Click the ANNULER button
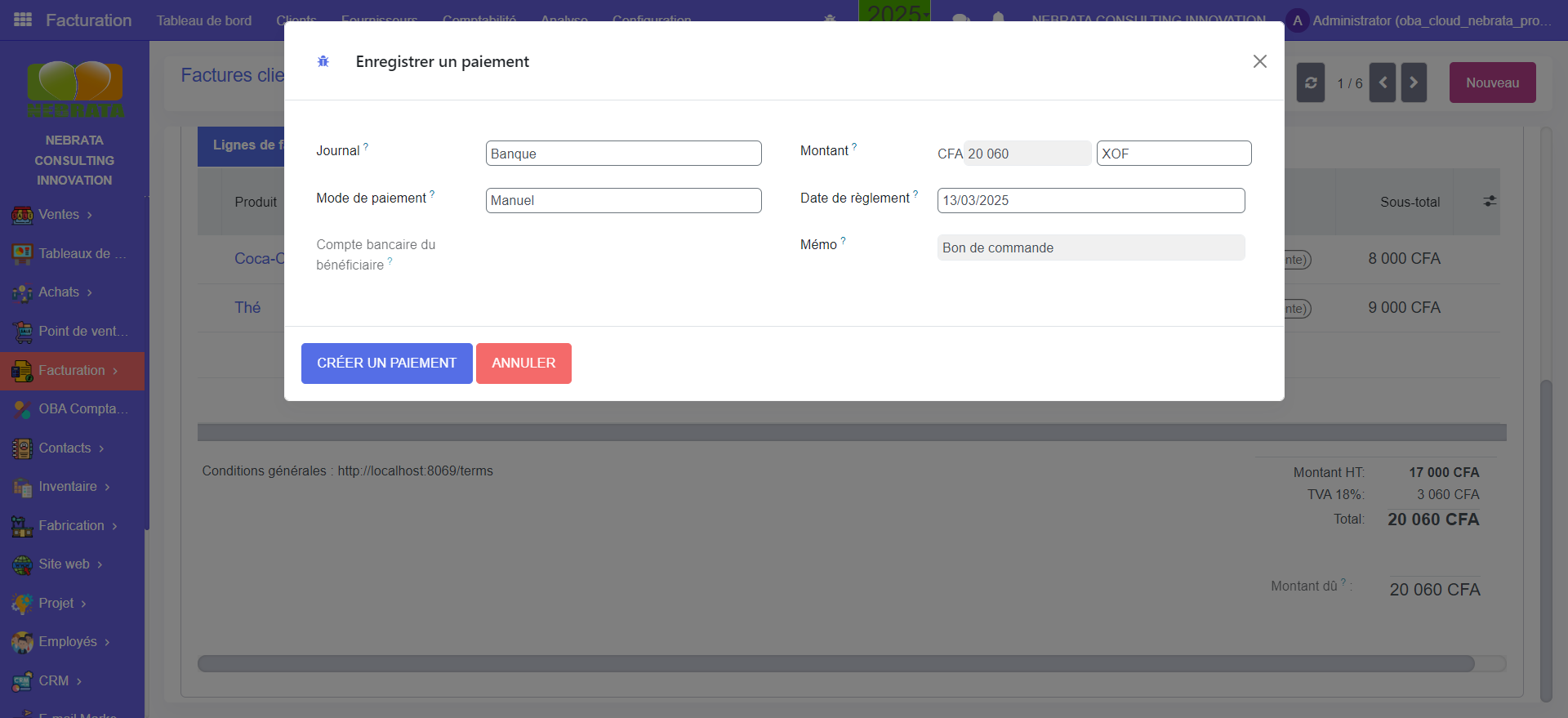1568x718 pixels. [x=523, y=363]
